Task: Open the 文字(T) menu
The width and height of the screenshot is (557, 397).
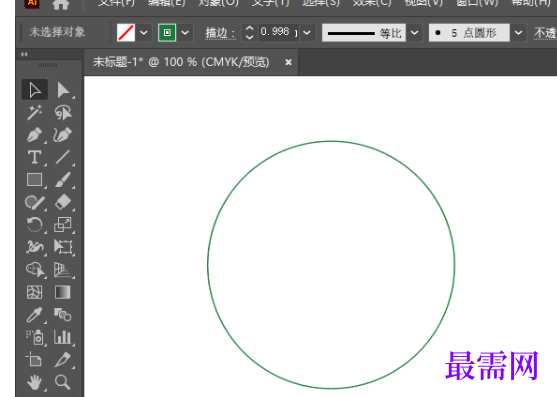Action: coord(271,4)
